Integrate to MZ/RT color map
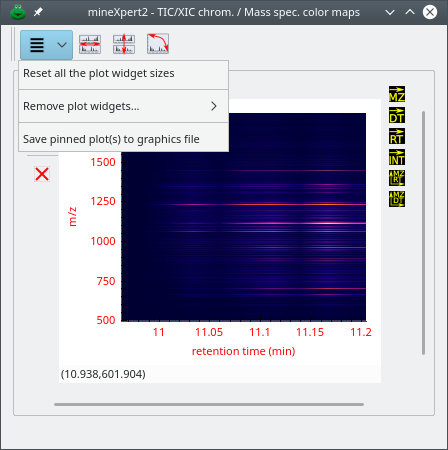Viewport: 448px width, 450px height. tap(397, 178)
